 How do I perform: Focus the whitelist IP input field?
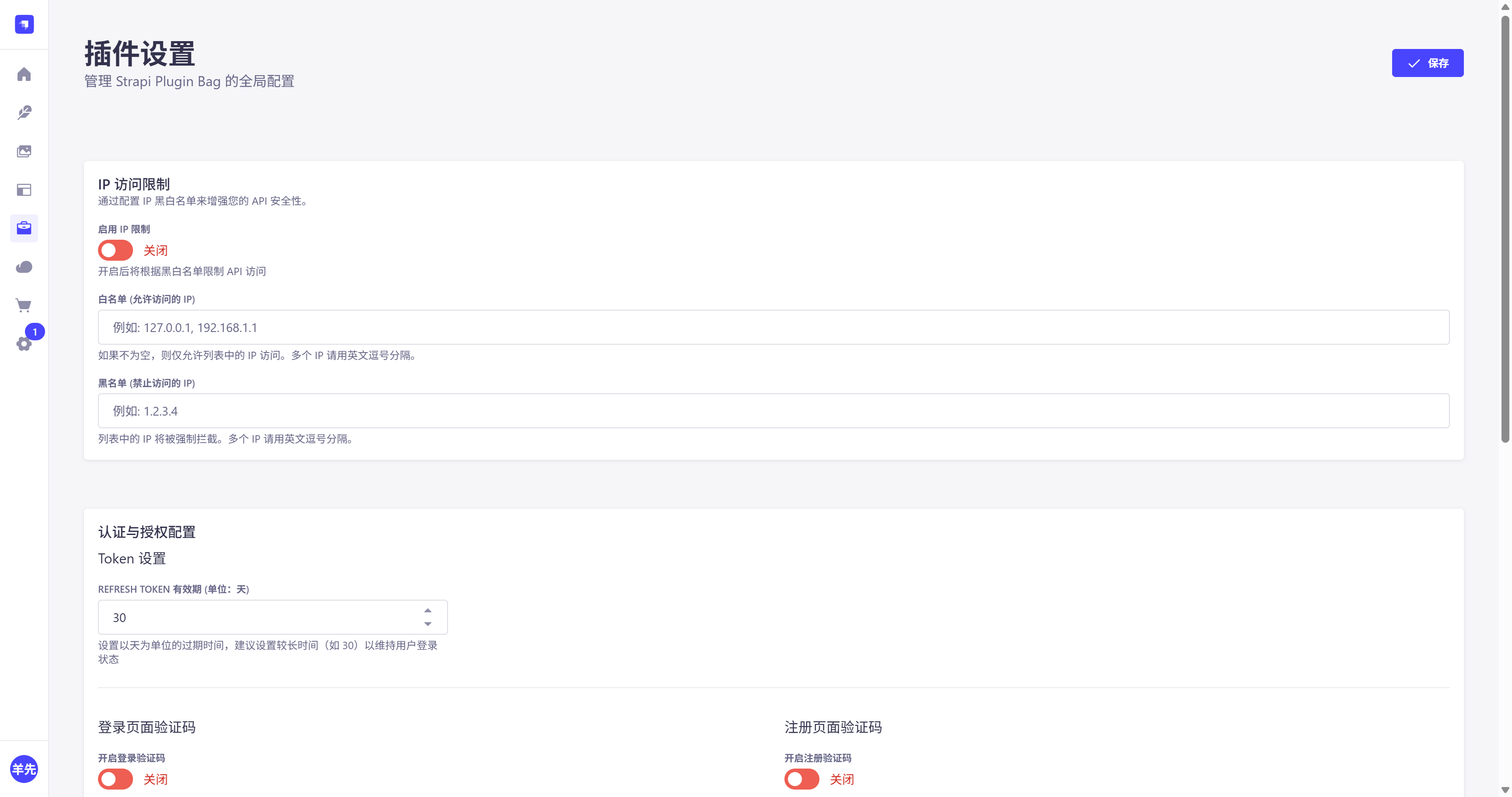coord(773,328)
